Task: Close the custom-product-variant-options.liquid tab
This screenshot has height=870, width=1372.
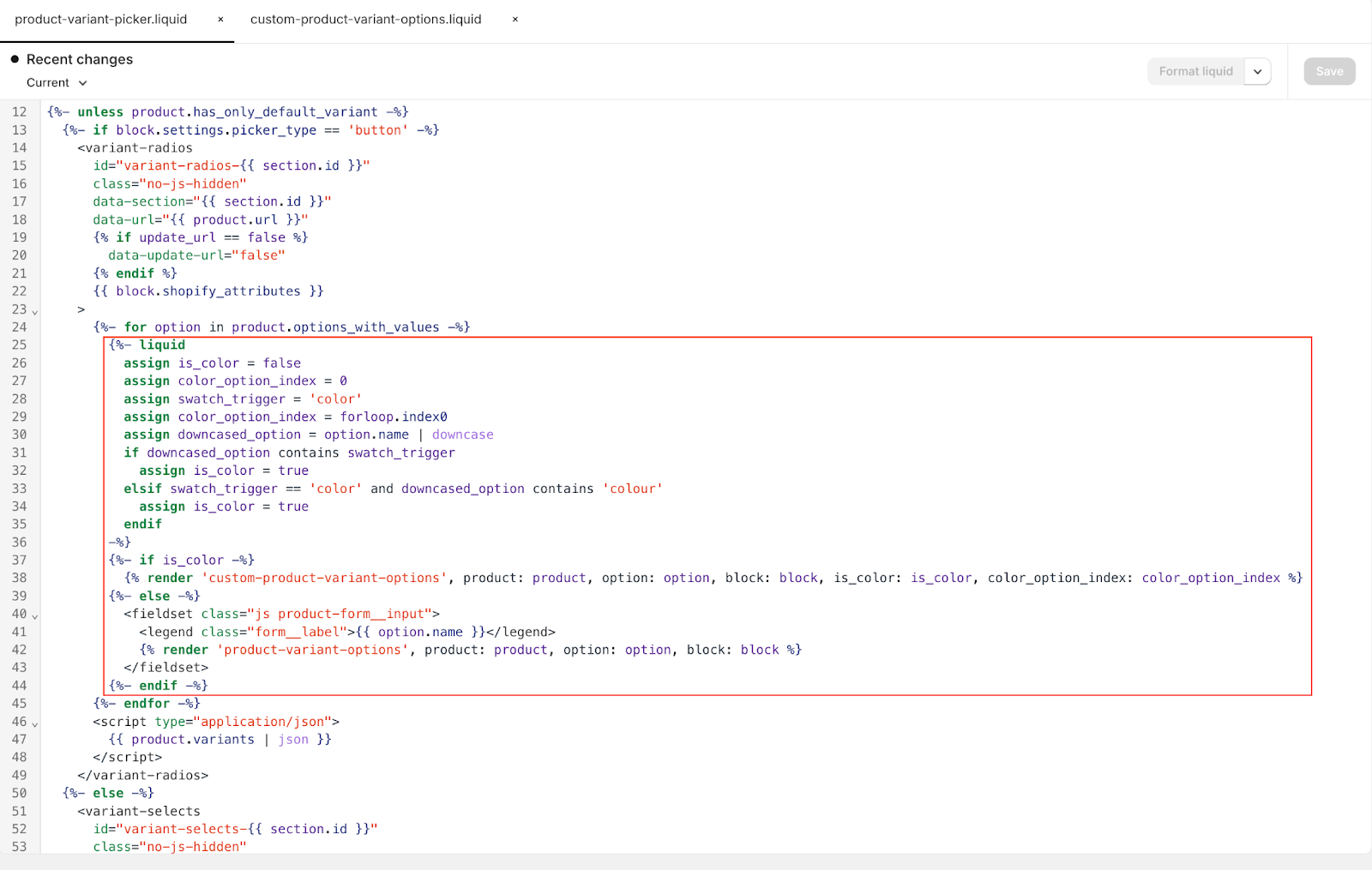Action: (x=515, y=19)
